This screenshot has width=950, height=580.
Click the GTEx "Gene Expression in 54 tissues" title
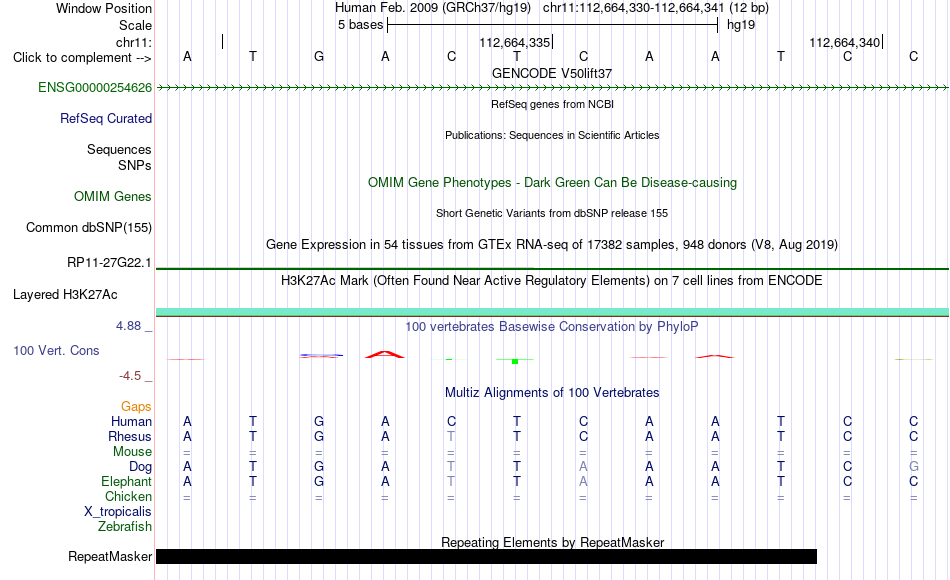(x=552, y=245)
